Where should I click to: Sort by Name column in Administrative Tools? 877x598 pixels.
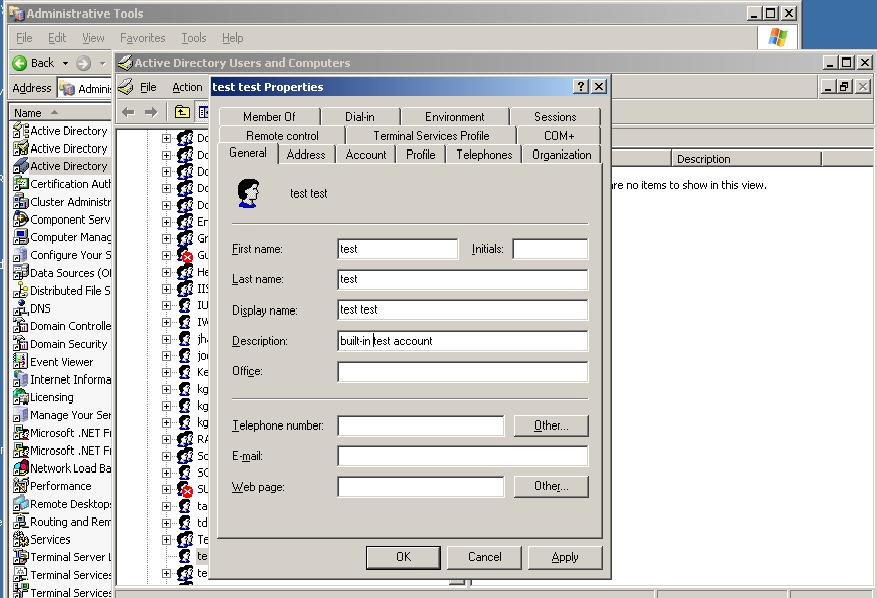click(x=59, y=112)
